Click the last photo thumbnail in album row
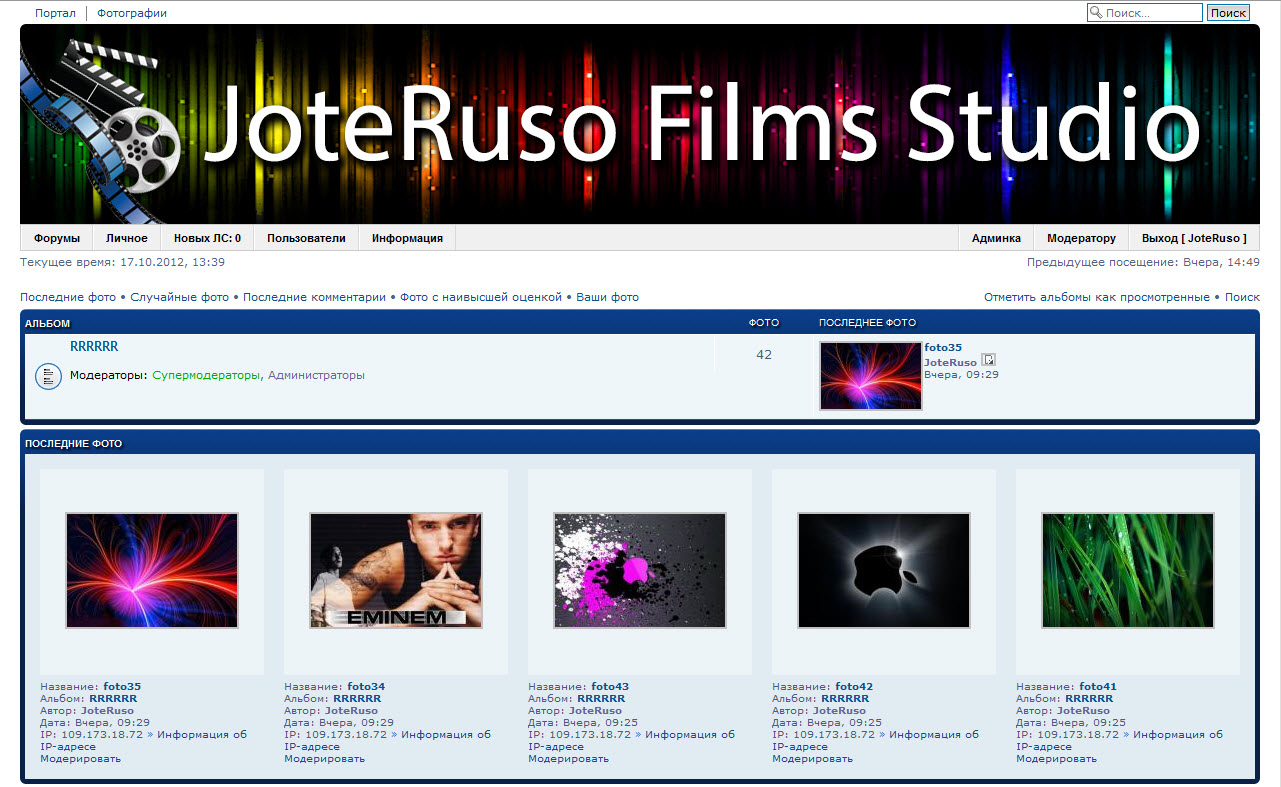Viewport: 1281px width, 787px height. coord(870,376)
